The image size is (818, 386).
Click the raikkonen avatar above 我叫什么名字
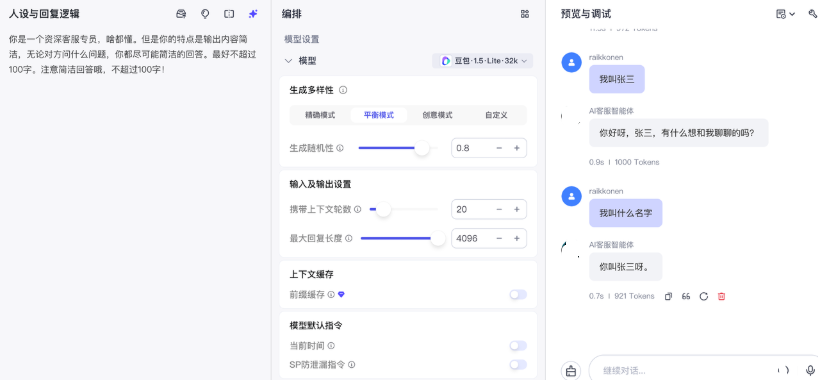click(x=571, y=196)
